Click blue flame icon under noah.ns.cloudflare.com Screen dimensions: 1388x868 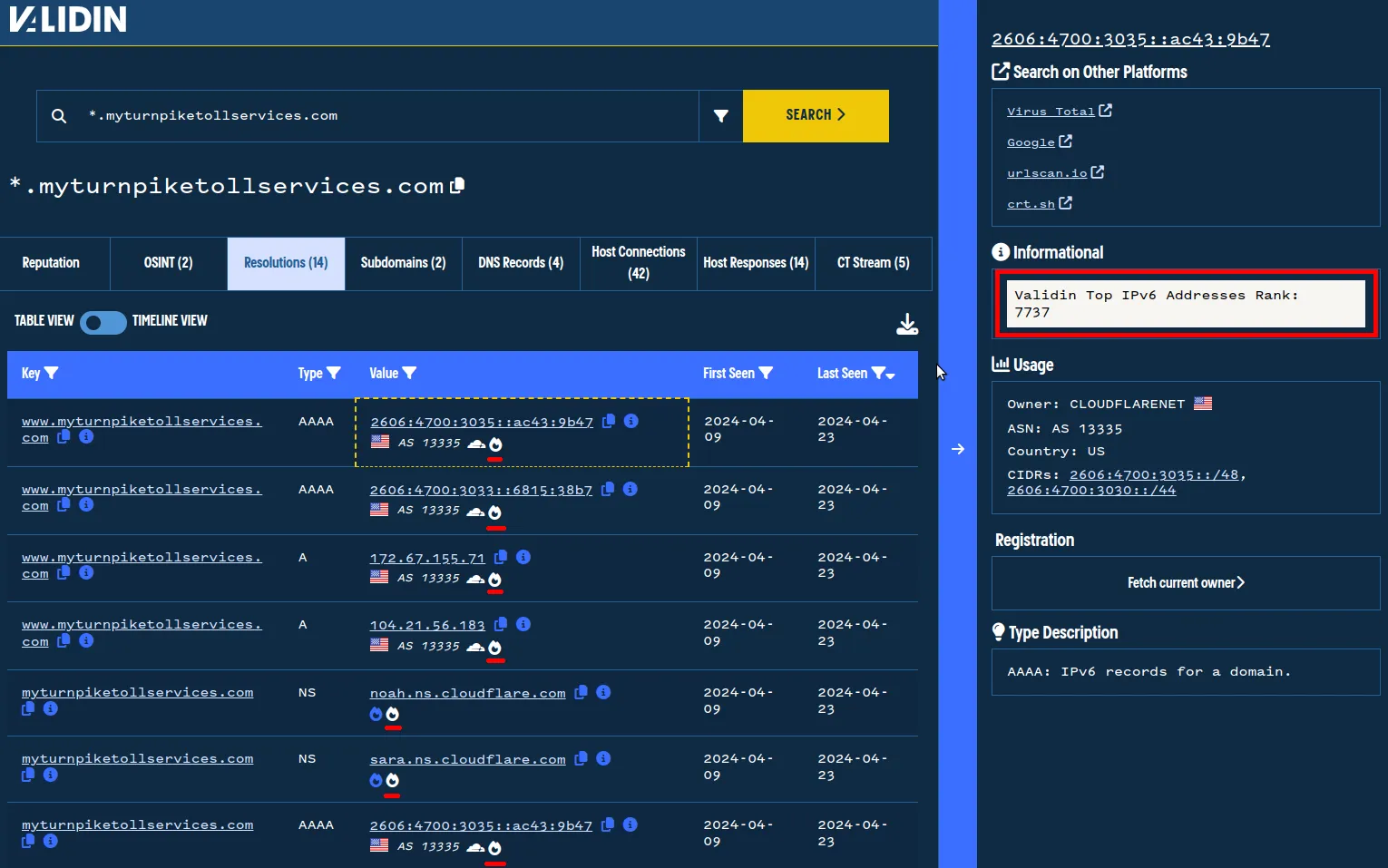tap(376, 714)
